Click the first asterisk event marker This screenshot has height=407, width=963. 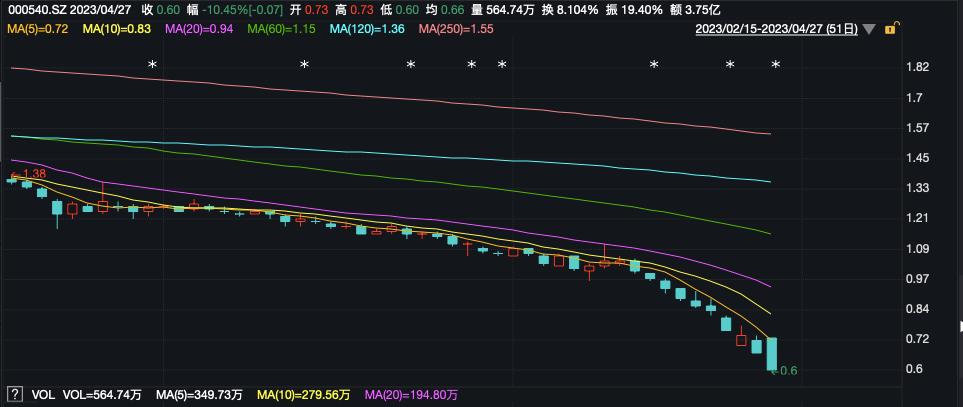coord(153,64)
